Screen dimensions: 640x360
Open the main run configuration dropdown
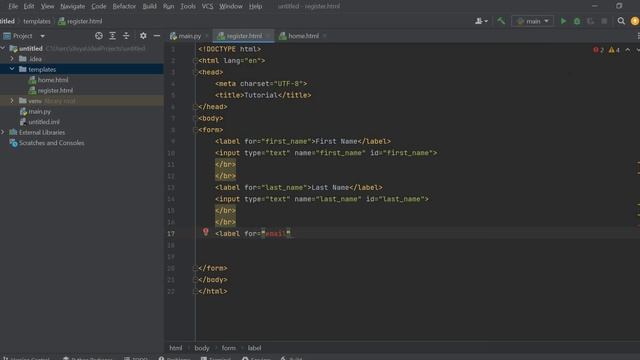pyautogui.click(x=533, y=21)
